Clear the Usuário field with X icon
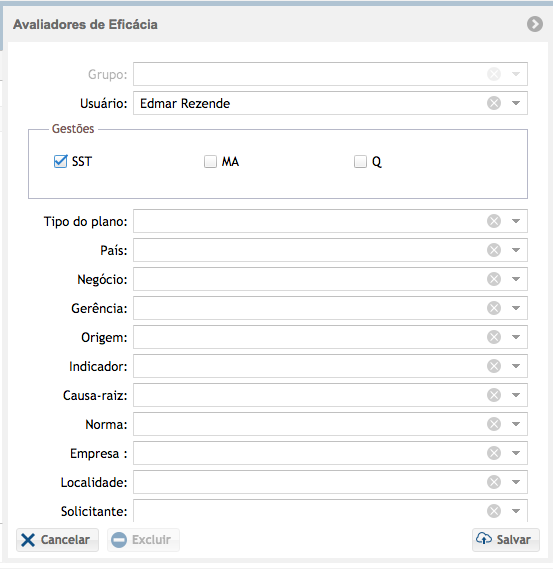 click(494, 103)
